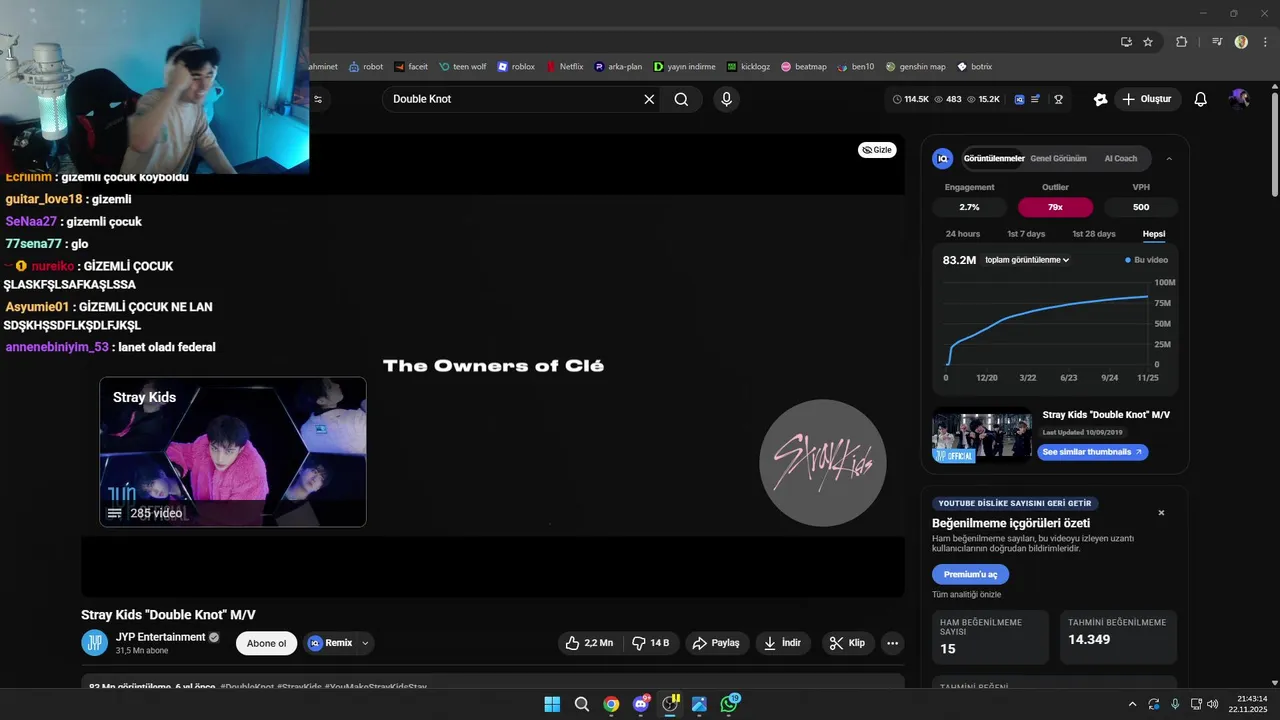Expand the Remix dropdown arrow
This screenshot has height=720, width=1280.
[365, 643]
